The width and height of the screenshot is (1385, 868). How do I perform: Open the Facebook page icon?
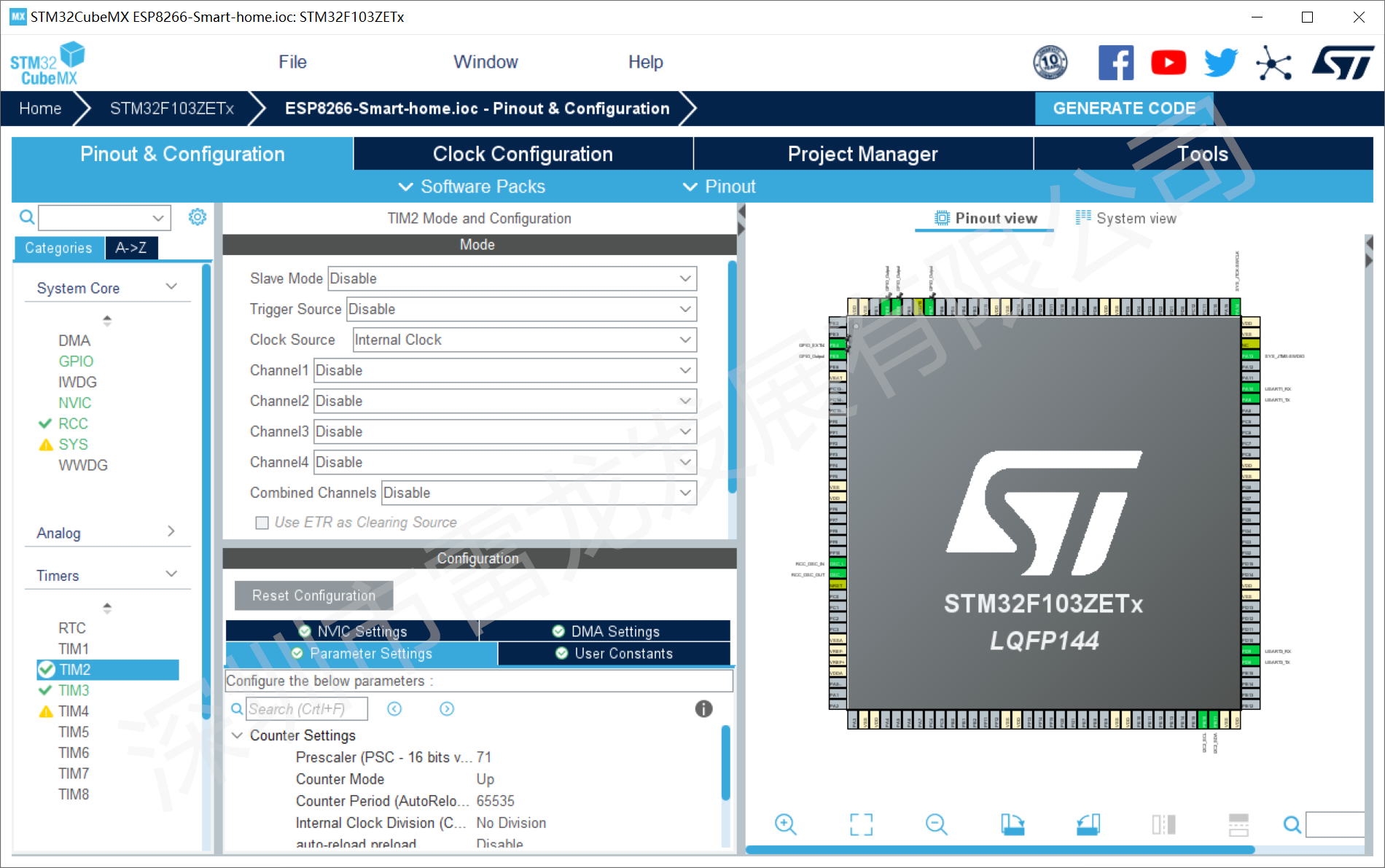[1116, 62]
